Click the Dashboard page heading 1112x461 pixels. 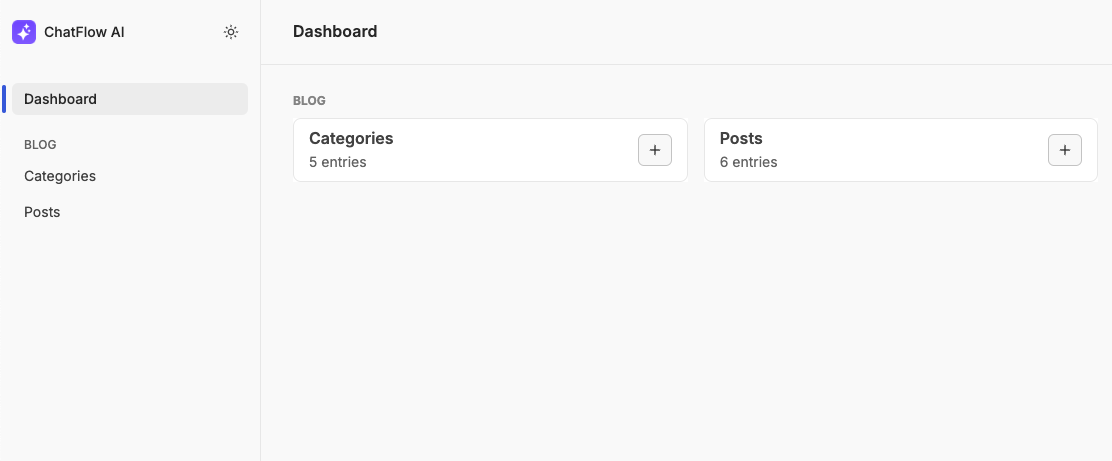click(335, 31)
